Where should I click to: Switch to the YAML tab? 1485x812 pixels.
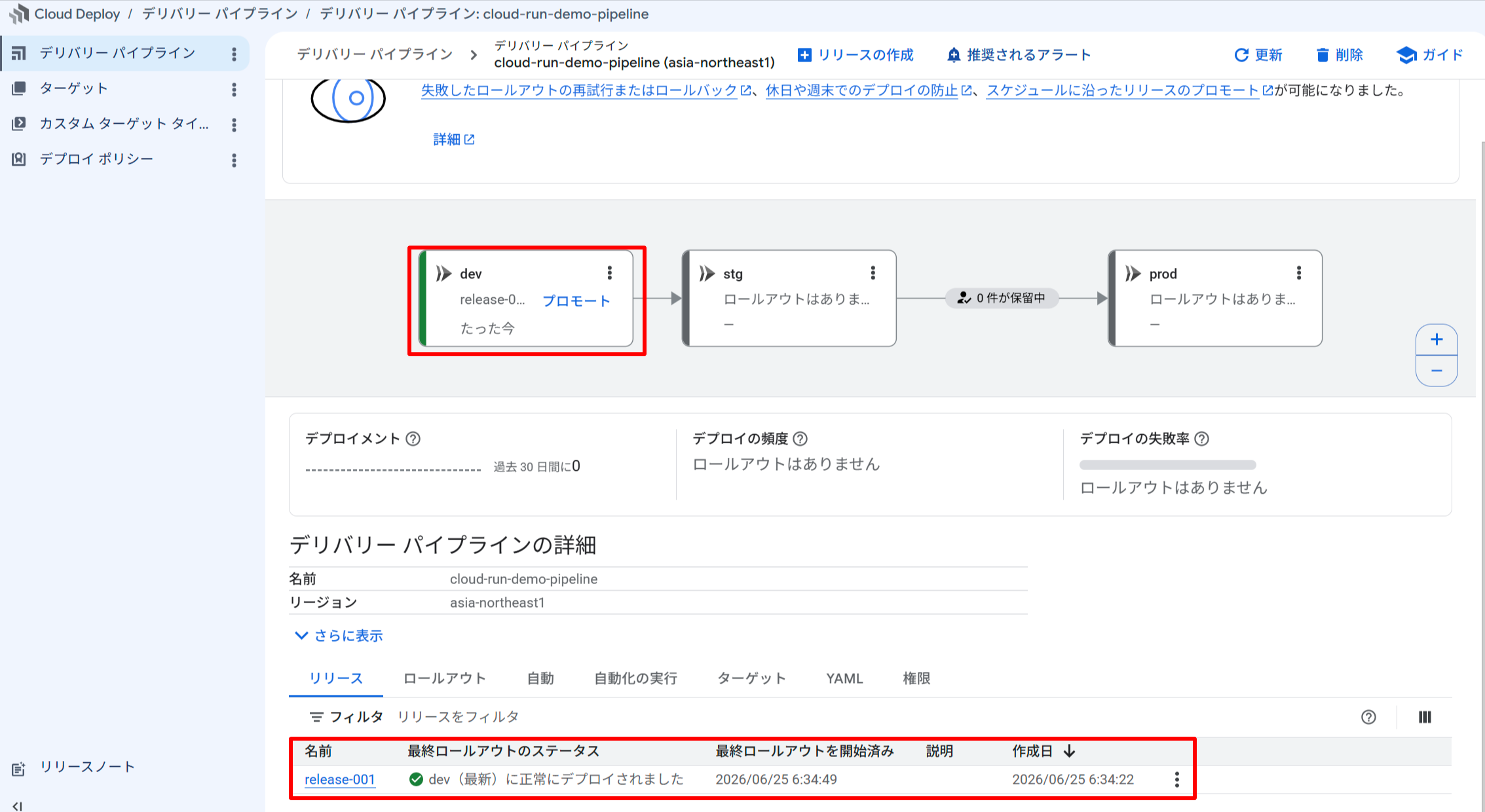(x=844, y=678)
